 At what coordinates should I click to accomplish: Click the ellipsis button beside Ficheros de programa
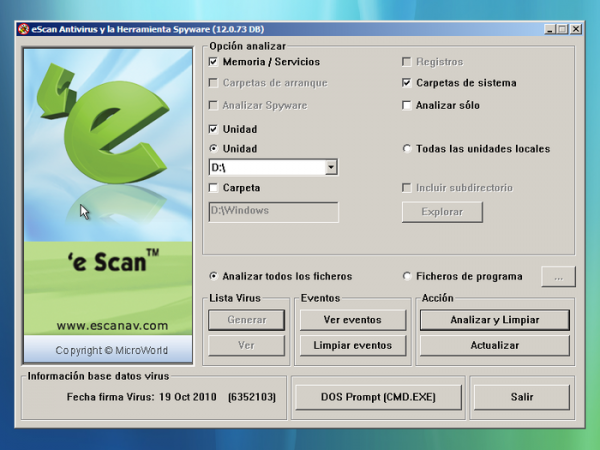[x=558, y=276]
